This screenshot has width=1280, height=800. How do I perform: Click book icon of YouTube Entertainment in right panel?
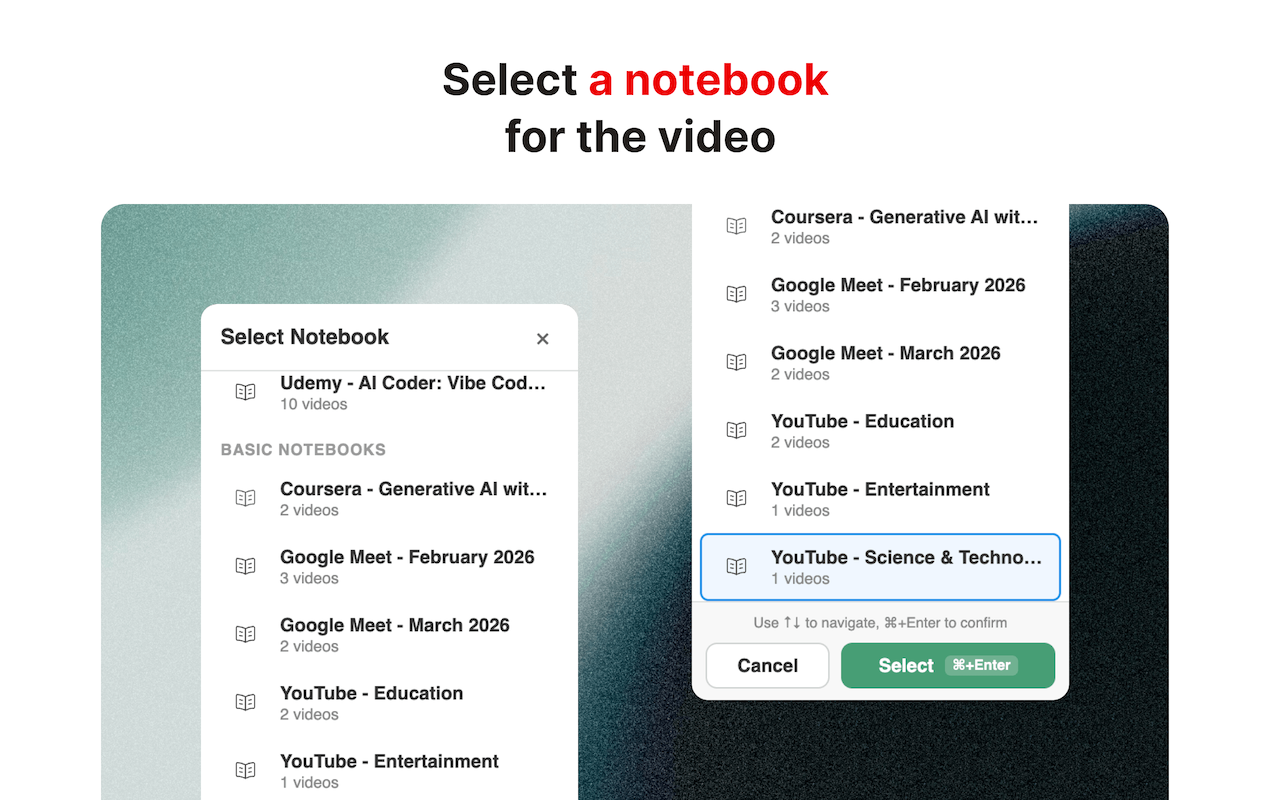[736, 498]
